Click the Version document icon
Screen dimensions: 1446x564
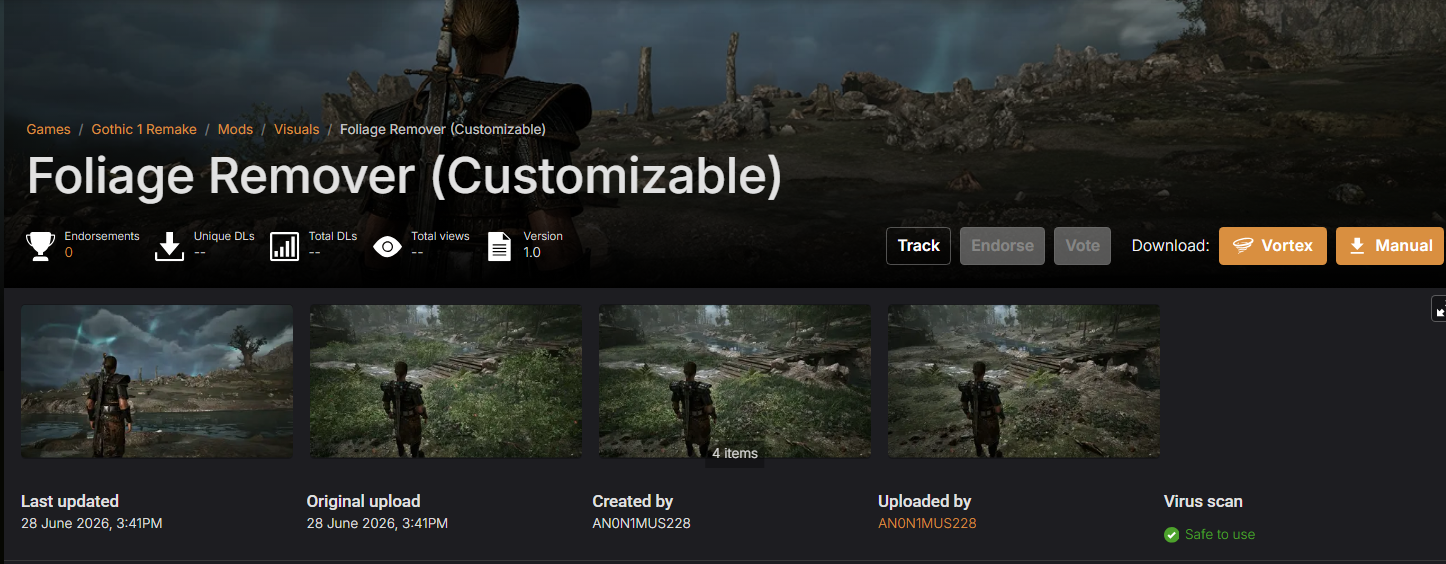coord(500,246)
